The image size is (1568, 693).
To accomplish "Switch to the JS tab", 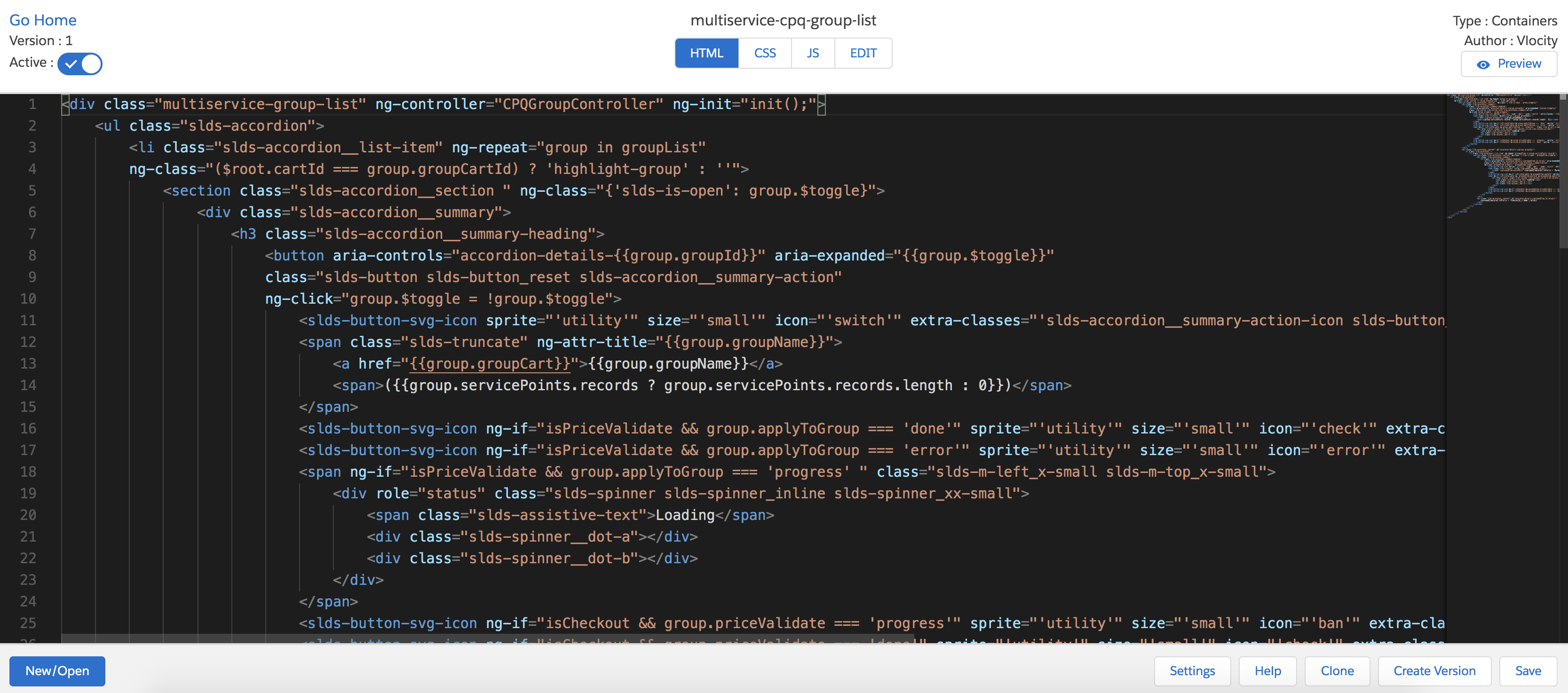I will pos(813,53).
